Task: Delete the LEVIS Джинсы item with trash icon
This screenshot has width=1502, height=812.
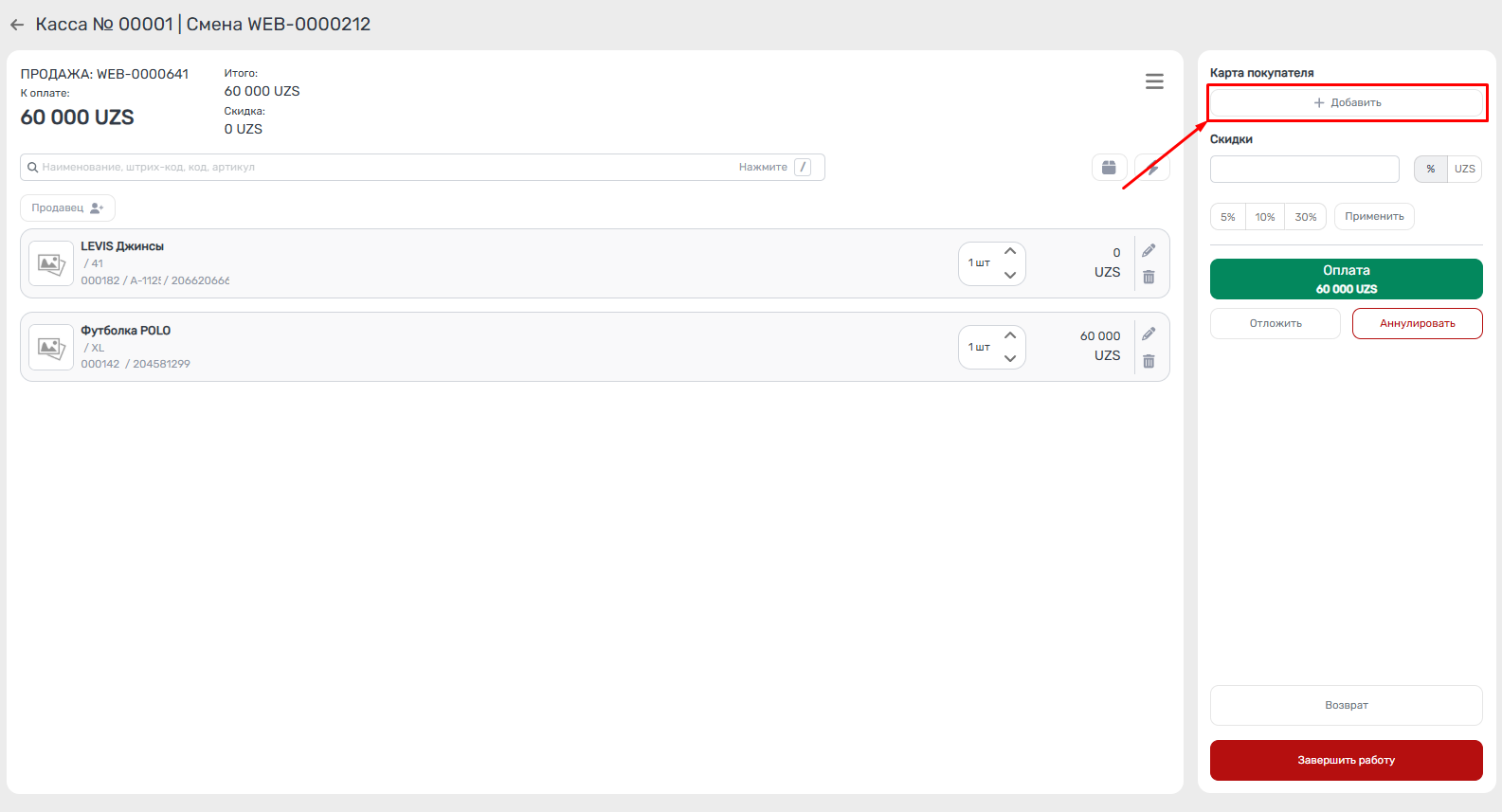Action: 1149,278
